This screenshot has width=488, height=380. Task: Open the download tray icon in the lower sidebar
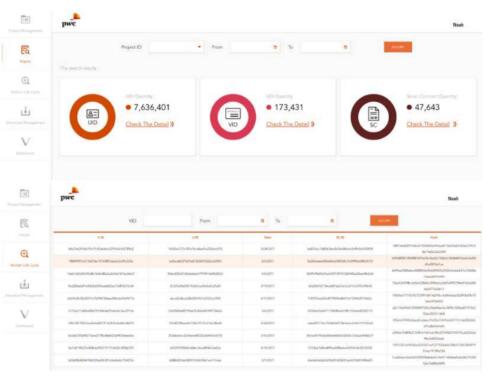click(x=24, y=284)
